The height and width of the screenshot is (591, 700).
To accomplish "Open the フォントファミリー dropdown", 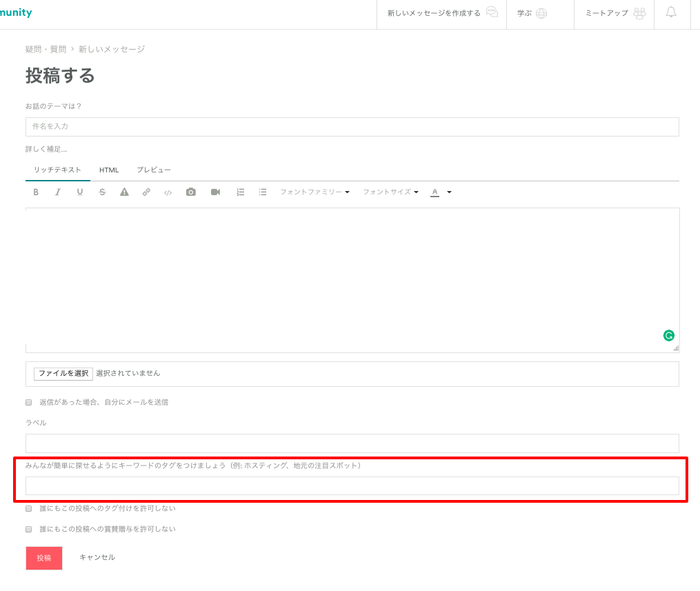I will 314,192.
